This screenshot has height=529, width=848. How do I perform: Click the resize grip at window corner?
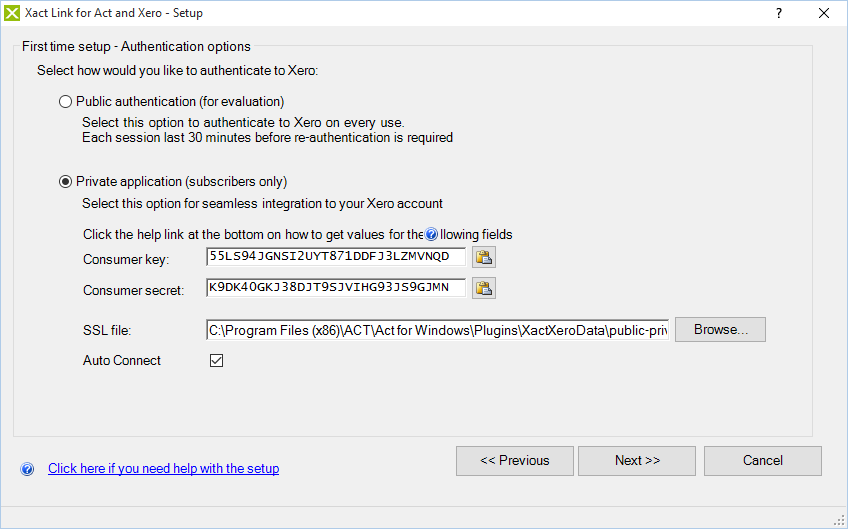point(839,519)
